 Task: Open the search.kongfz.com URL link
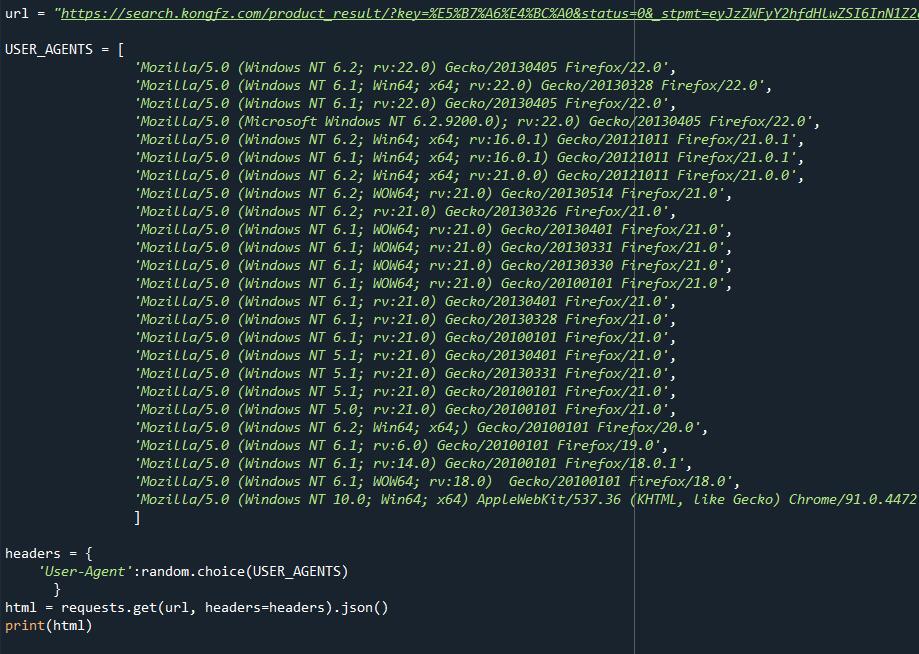click(x=480, y=14)
